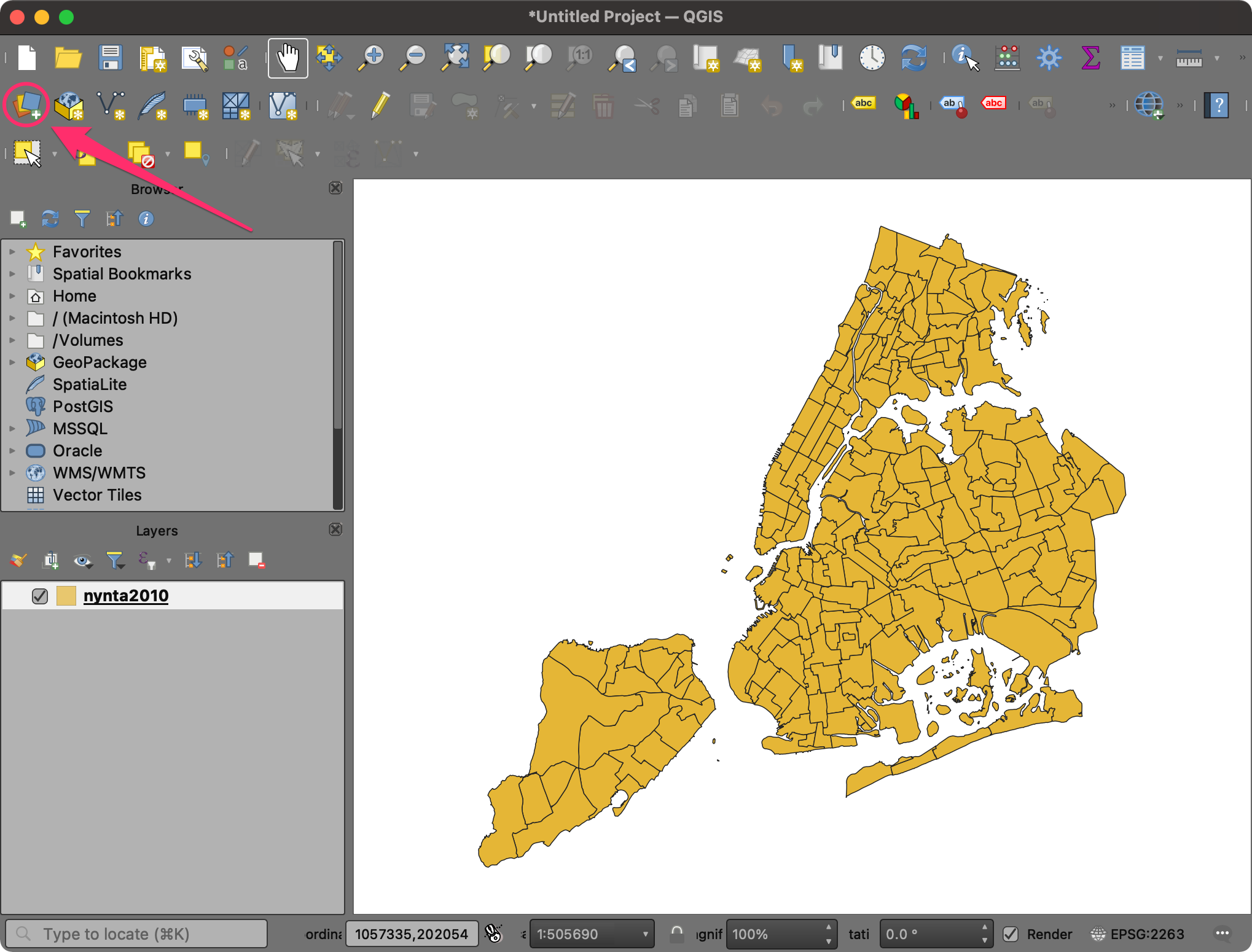Close the Browser panel
The height and width of the screenshot is (952, 1252).
click(335, 188)
